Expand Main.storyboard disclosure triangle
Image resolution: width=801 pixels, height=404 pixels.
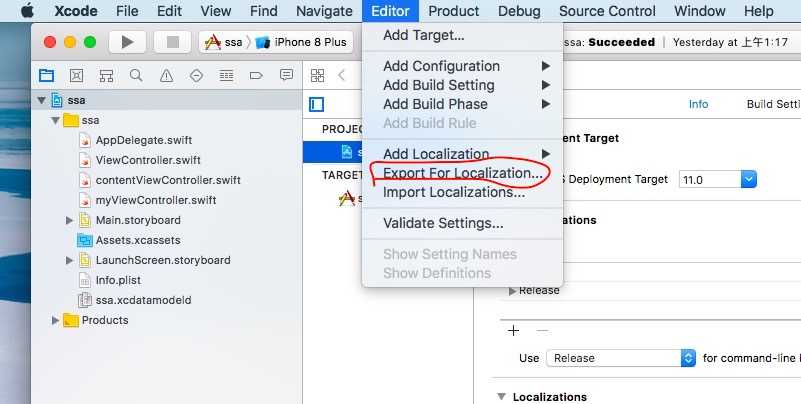[x=69, y=220]
